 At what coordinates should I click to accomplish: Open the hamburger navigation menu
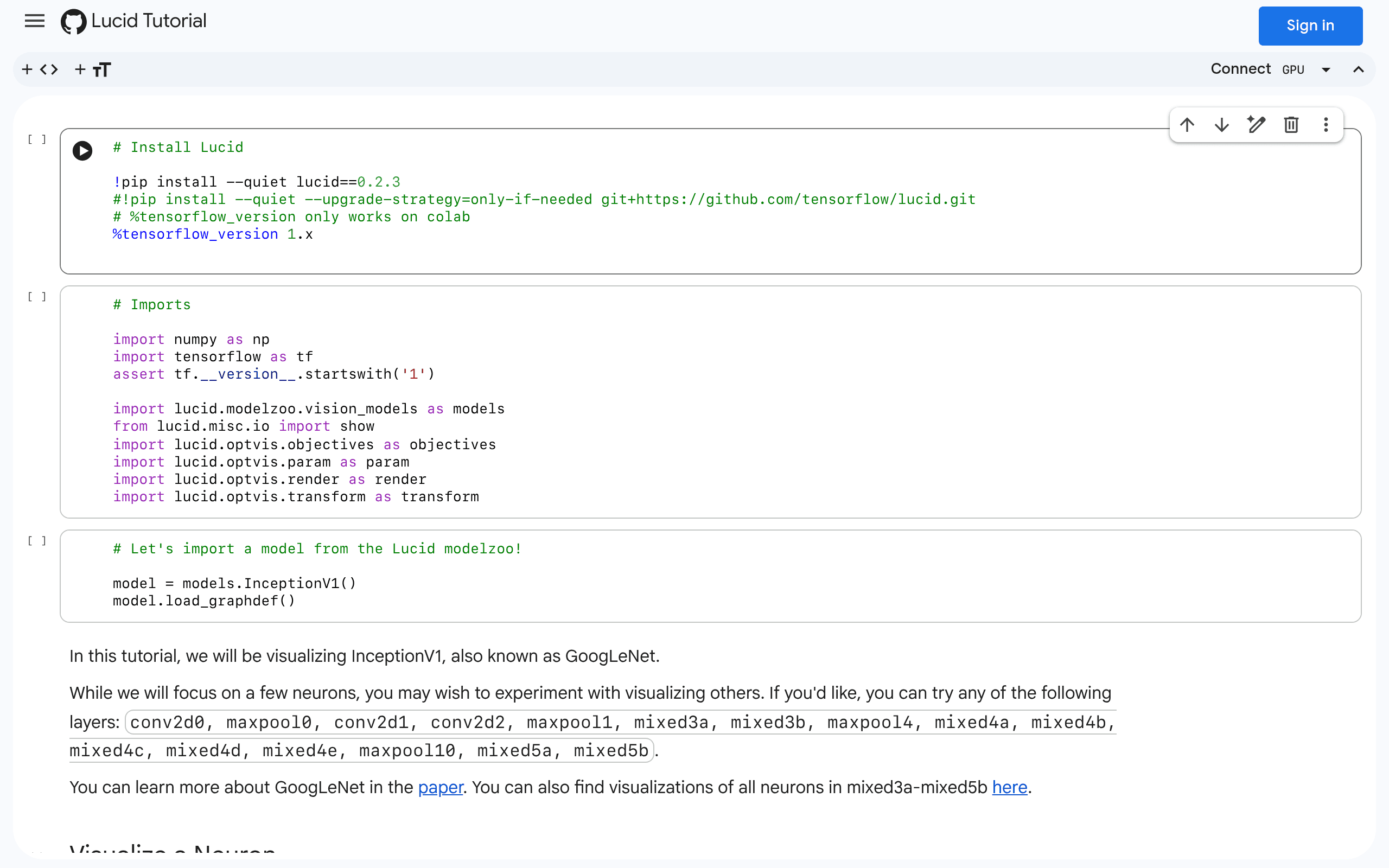click(34, 21)
